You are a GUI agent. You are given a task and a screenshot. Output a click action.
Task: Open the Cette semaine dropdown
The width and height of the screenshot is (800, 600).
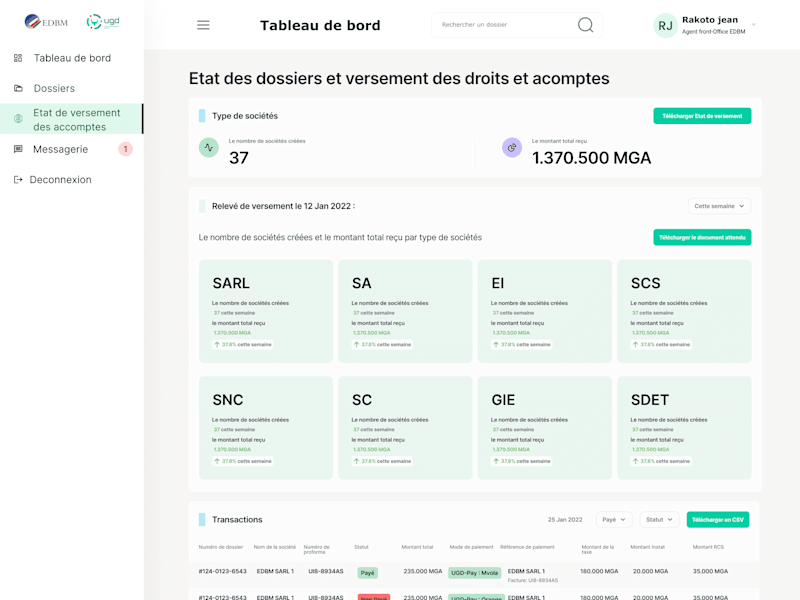click(719, 206)
